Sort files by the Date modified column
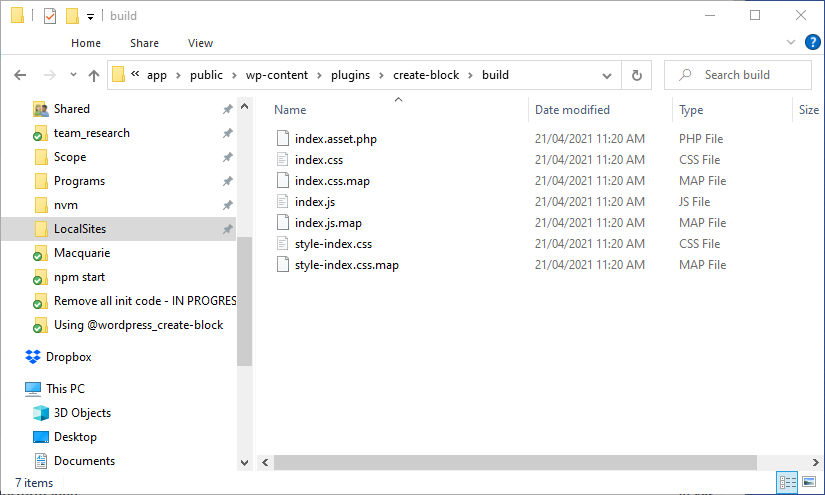 572,110
